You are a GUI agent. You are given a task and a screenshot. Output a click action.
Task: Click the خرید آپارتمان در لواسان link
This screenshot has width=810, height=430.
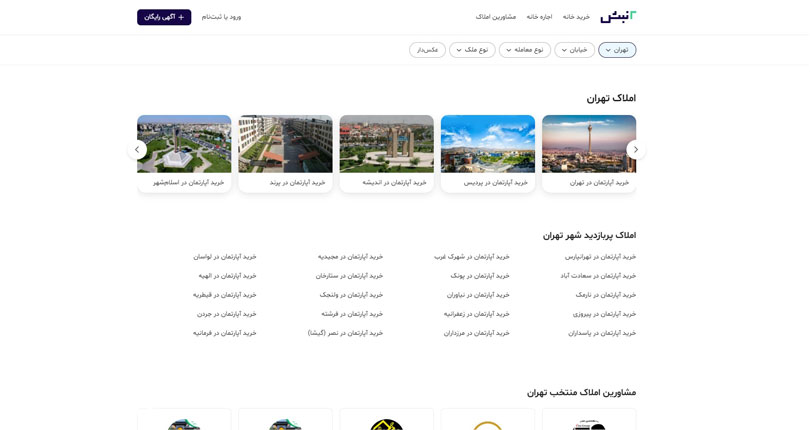click(x=225, y=256)
